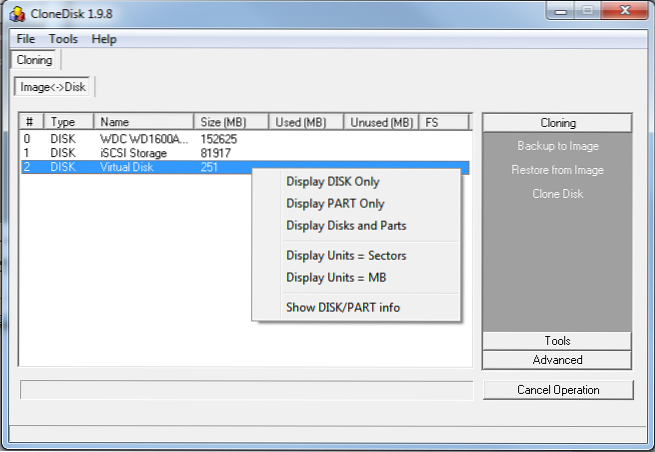Click the Name column header
The width and height of the screenshot is (655, 452).
143,122
